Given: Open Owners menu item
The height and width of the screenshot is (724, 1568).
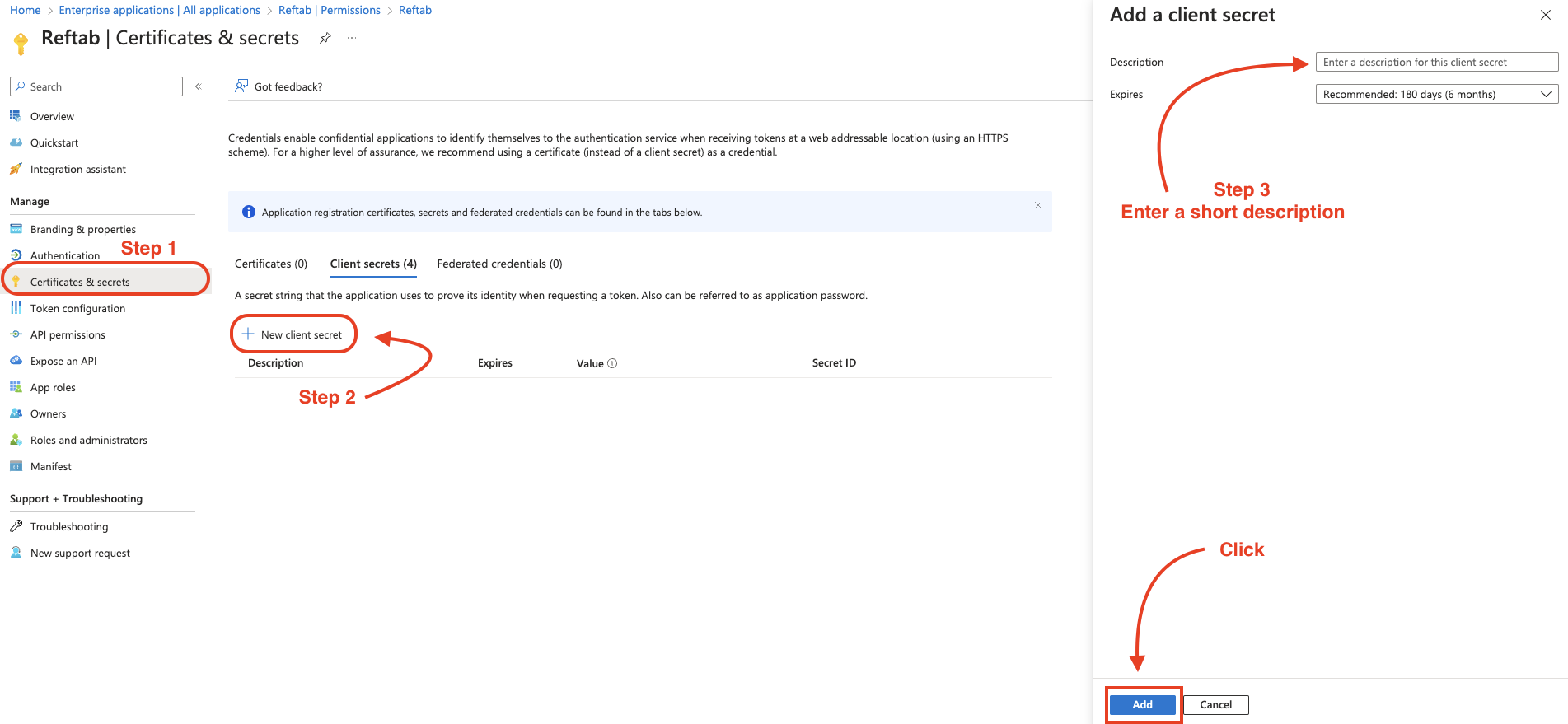Looking at the screenshot, I should point(48,413).
